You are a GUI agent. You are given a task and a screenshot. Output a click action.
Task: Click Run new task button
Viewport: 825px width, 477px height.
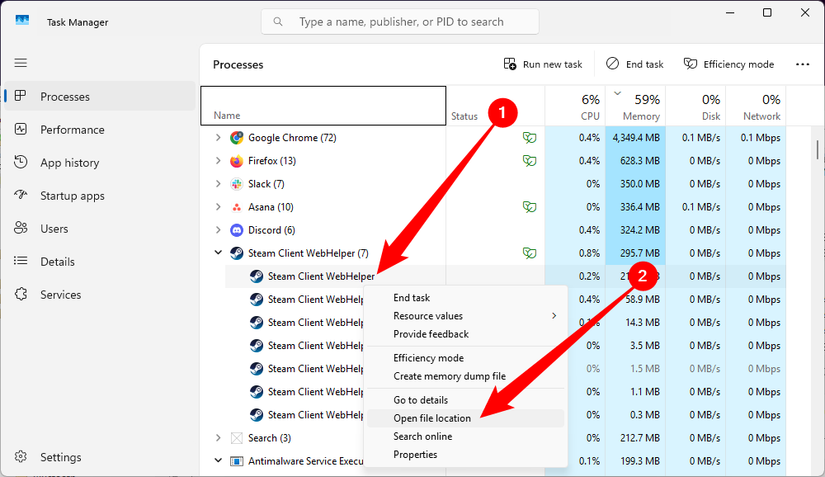[x=543, y=64]
